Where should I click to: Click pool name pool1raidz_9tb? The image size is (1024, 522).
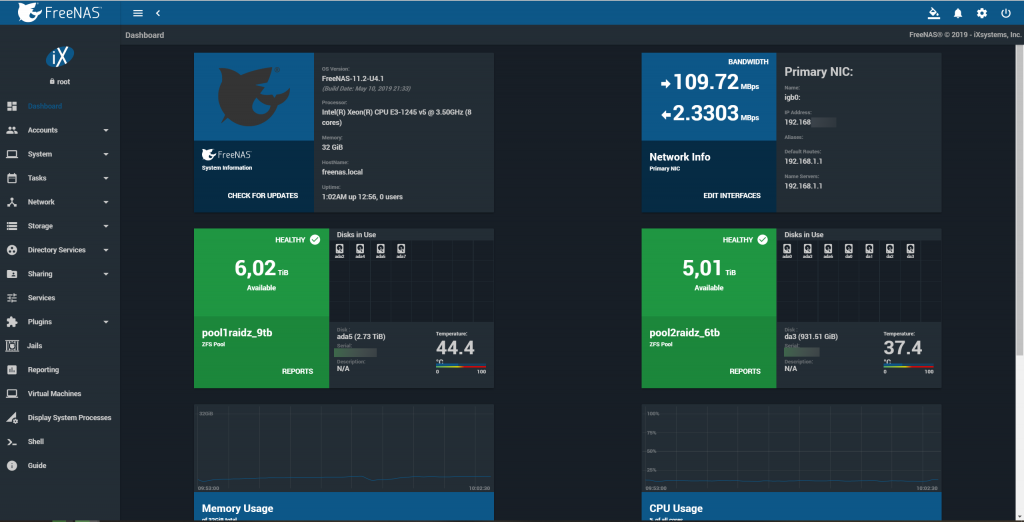tap(236, 333)
